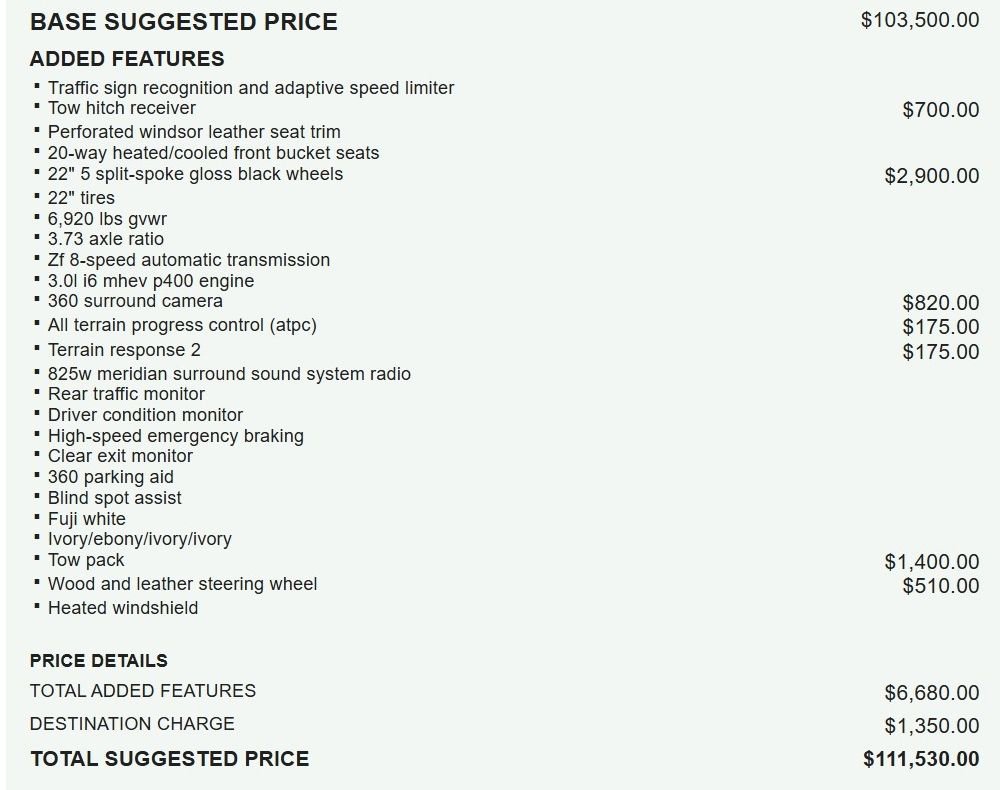
Task: Click the Base Suggested Price heading
Action: click(184, 22)
